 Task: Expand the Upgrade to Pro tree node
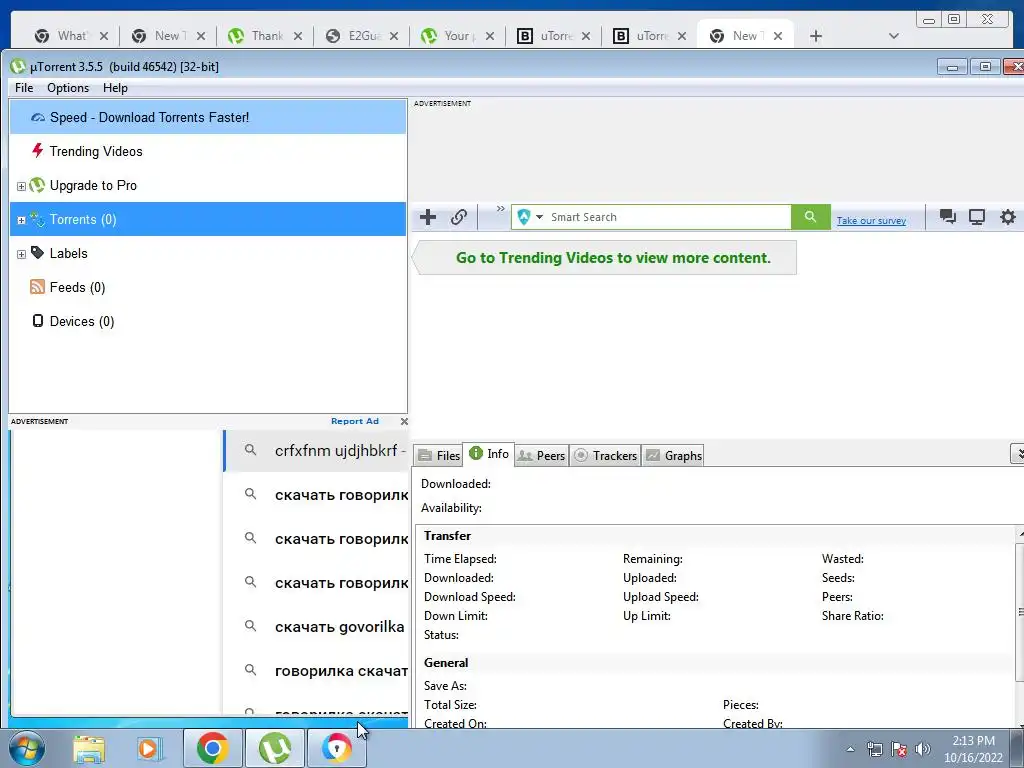[21, 186]
